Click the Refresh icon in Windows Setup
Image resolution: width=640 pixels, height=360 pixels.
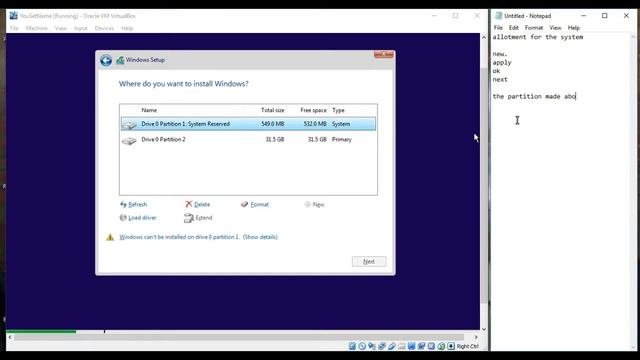[x=123, y=204]
